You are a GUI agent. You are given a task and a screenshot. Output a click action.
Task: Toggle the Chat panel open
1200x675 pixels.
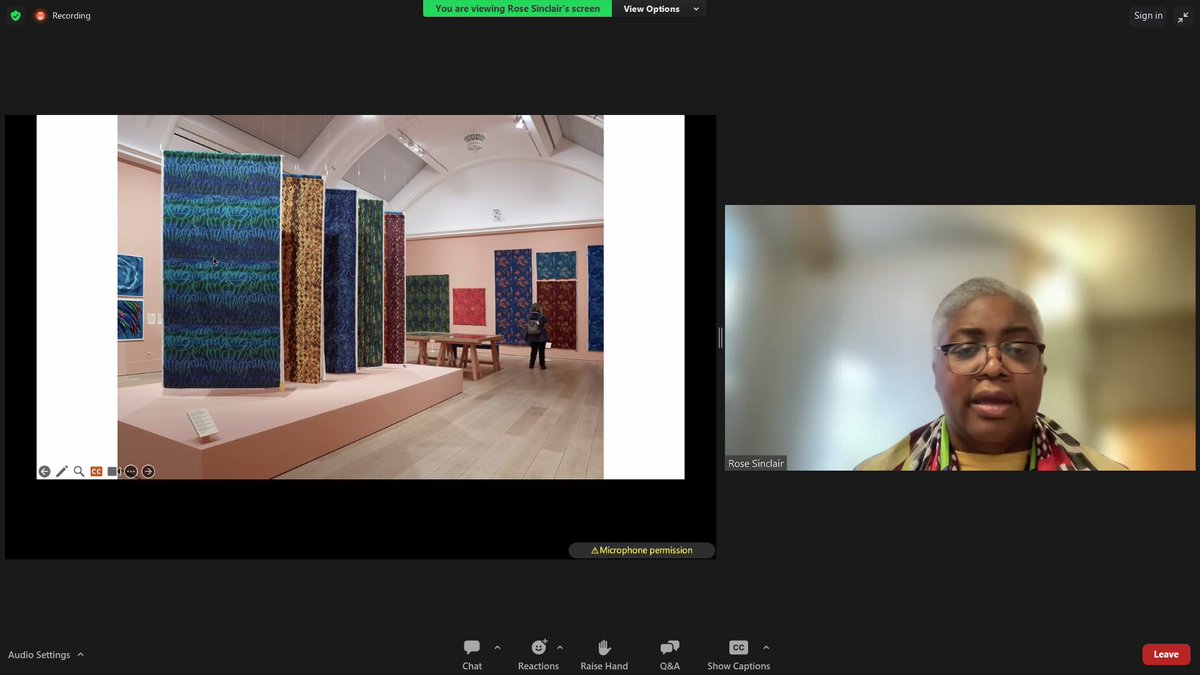(x=471, y=653)
